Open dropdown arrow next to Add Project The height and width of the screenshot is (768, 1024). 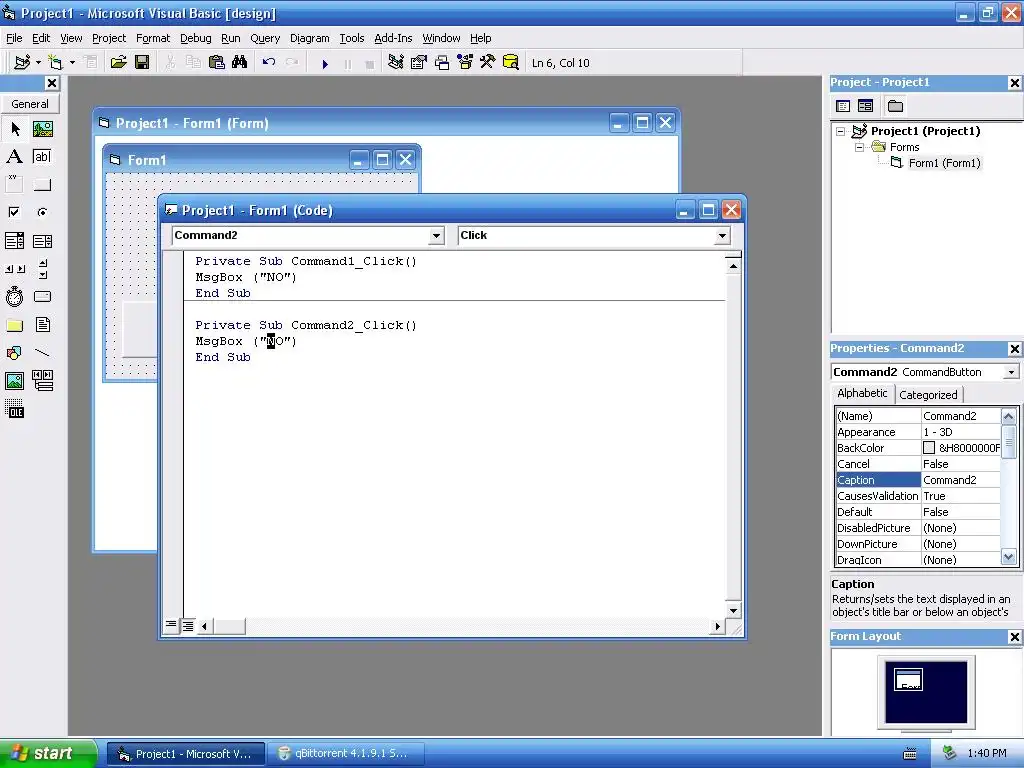coord(39,63)
